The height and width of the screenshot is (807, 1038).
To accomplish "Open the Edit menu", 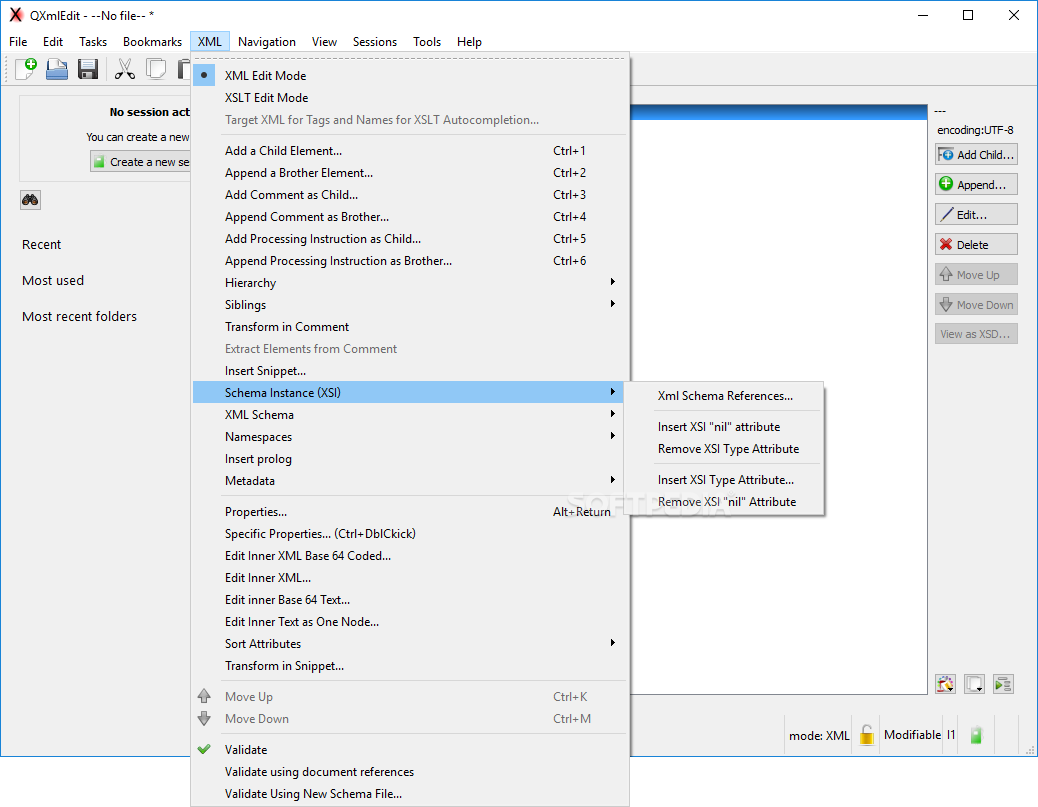I will click(53, 42).
